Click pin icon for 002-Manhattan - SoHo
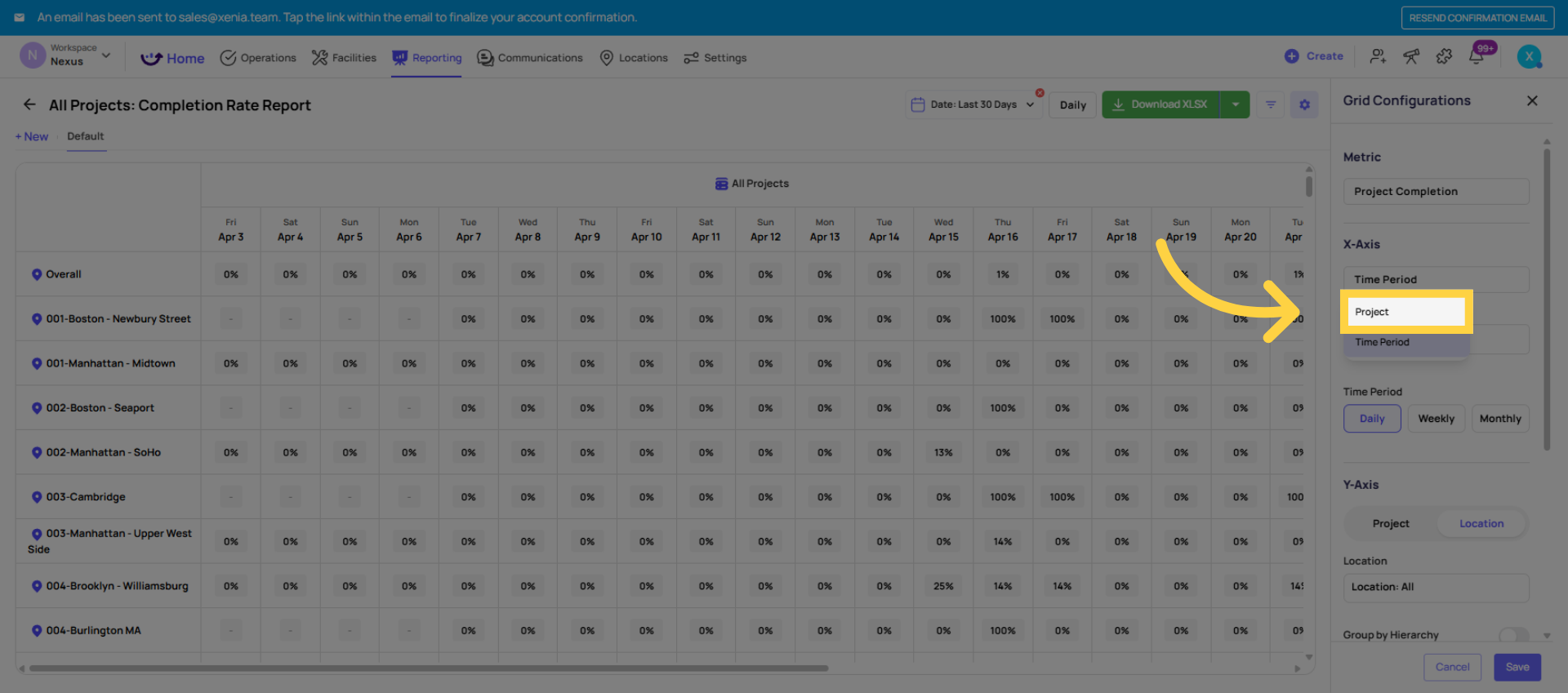This screenshot has width=1568, height=693. [x=37, y=452]
